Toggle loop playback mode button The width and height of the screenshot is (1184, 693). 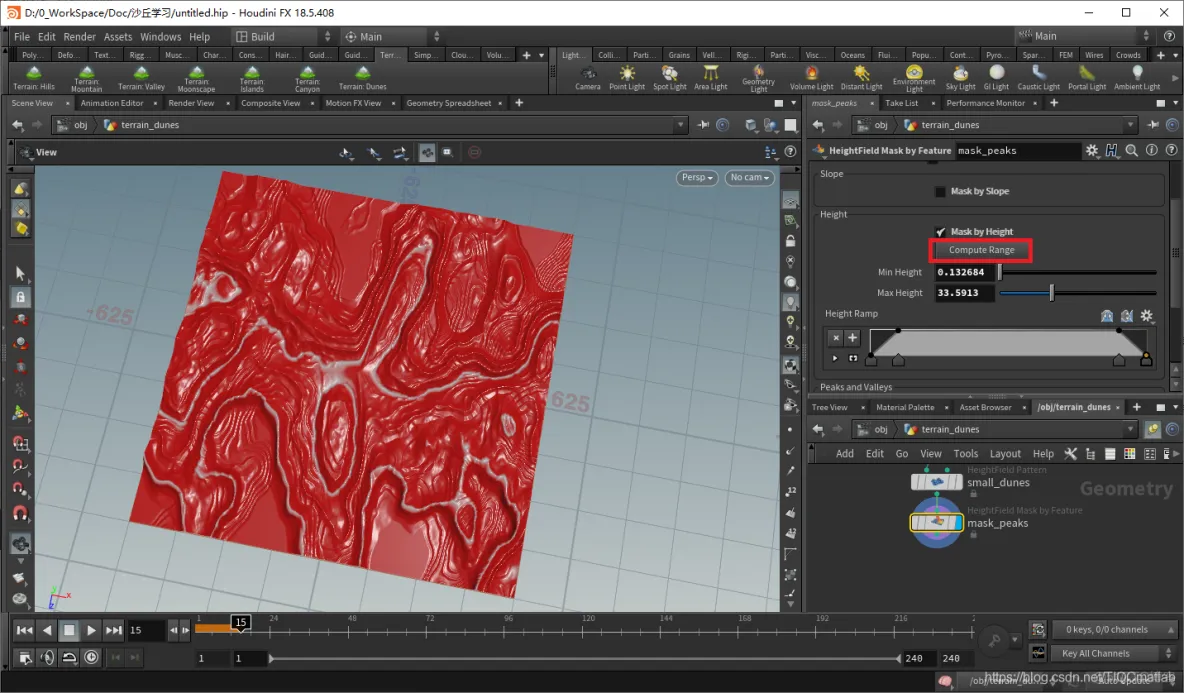coord(69,657)
